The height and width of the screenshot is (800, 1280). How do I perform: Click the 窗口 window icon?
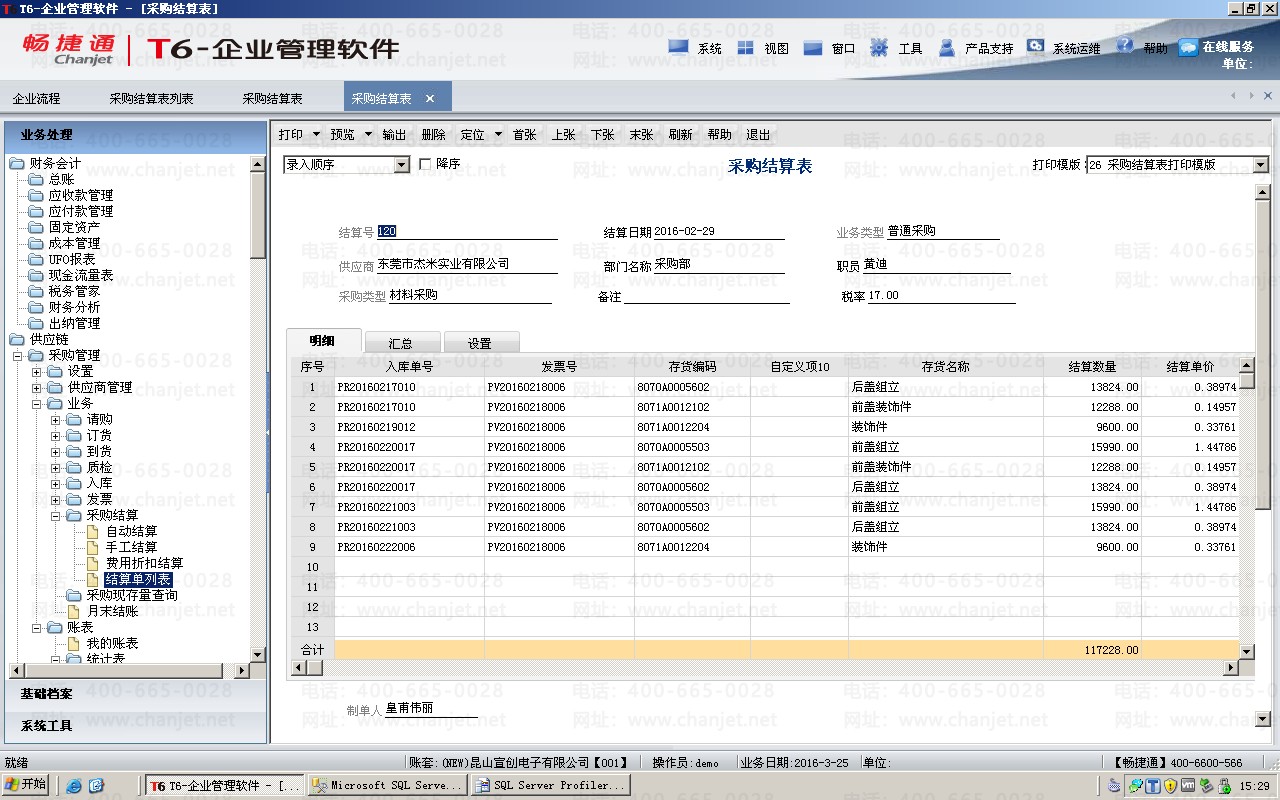pos(813,47)
